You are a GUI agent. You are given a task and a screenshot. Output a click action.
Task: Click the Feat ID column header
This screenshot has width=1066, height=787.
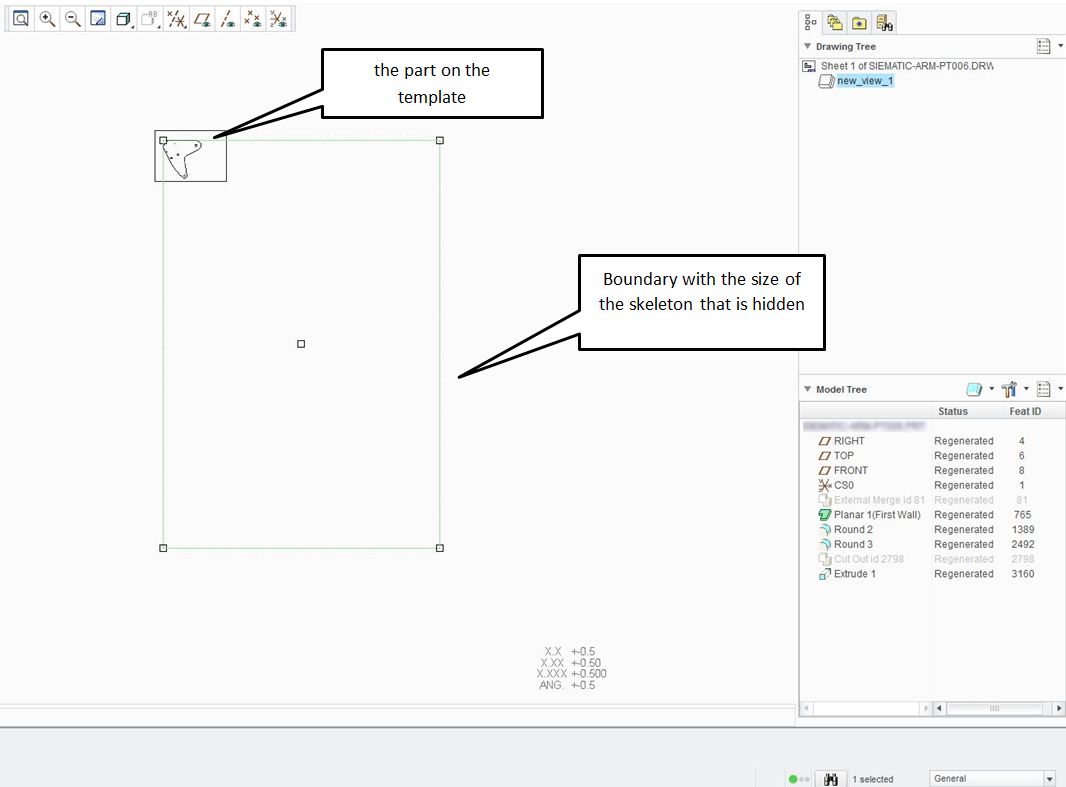[1025, 411]
